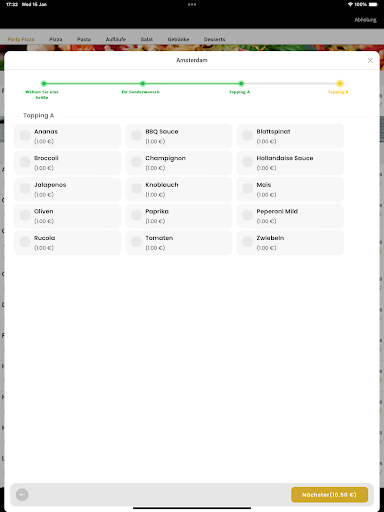Enable the Blattspinat topping
The height and width of the screenshot is (512, 384).
[247, 135]
